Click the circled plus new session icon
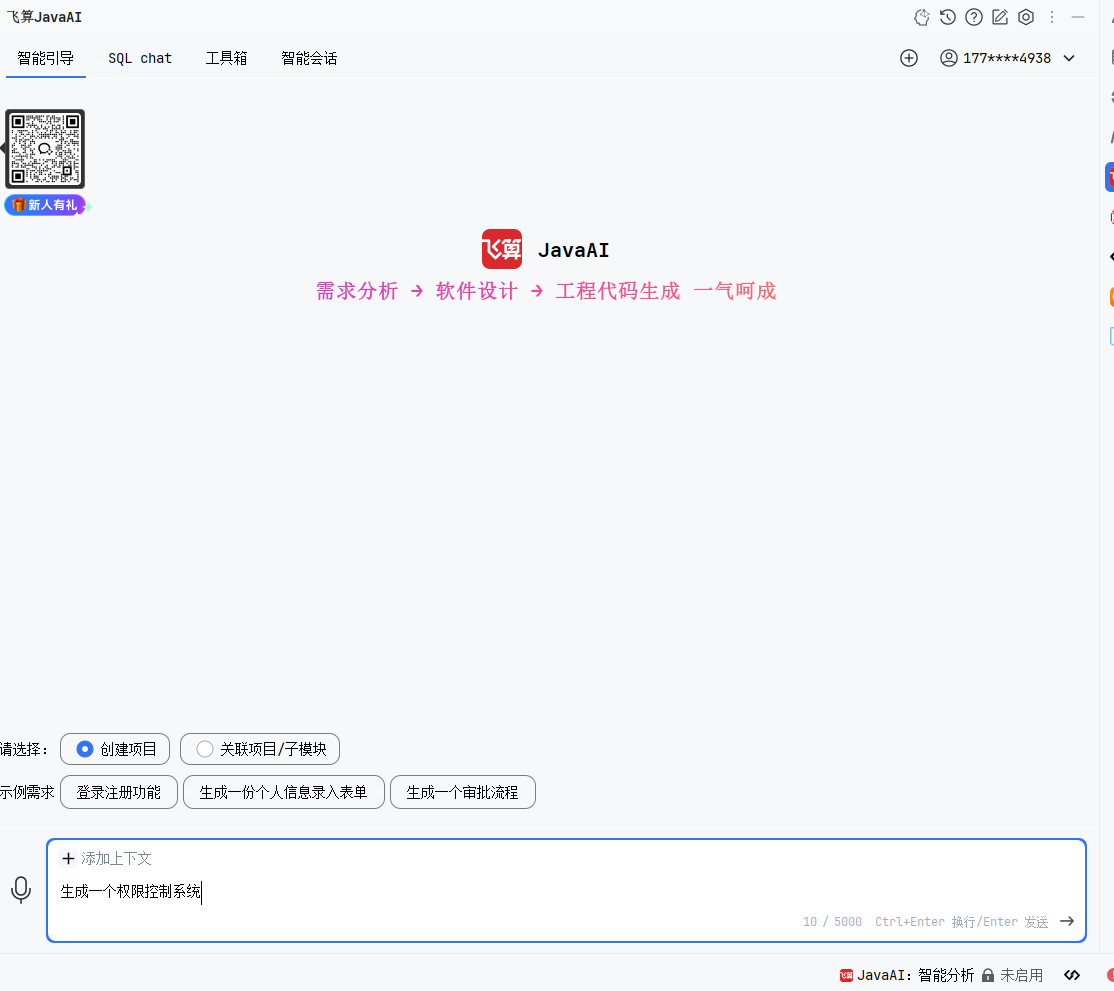1114x991 pixels. coord(909,58)
